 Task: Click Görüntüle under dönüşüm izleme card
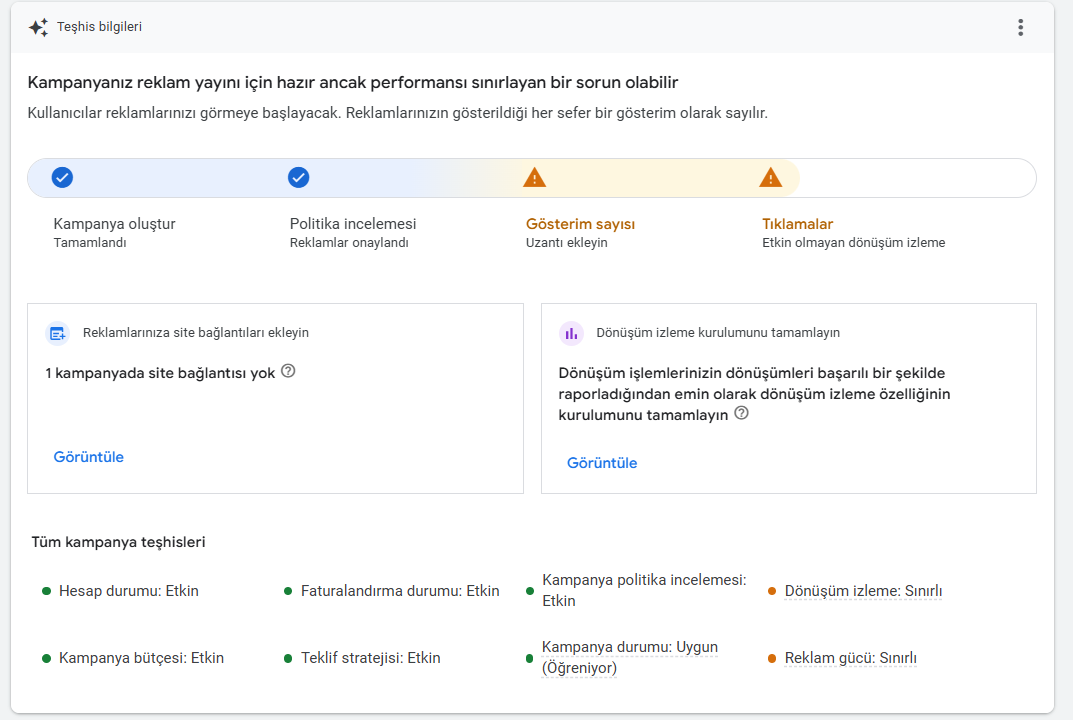(602, 463)
